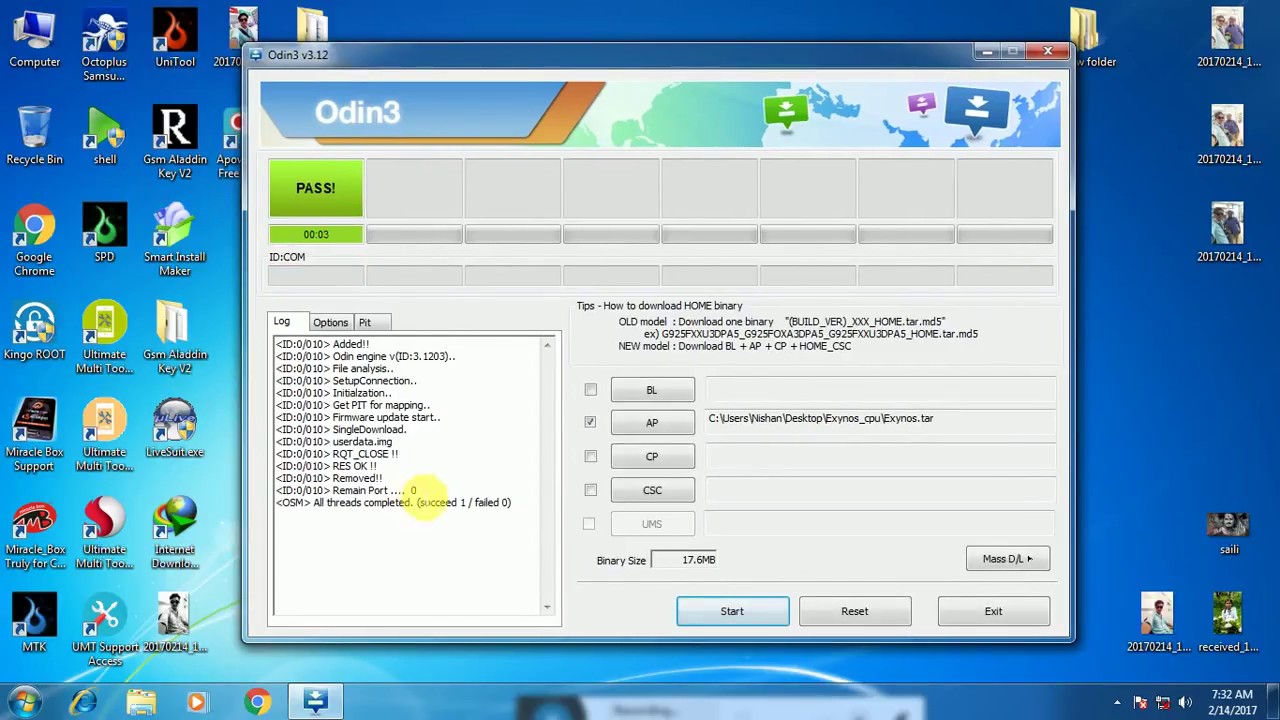
Task: Click the log line 'Firmware update start..'
Action: pos(358,417)
